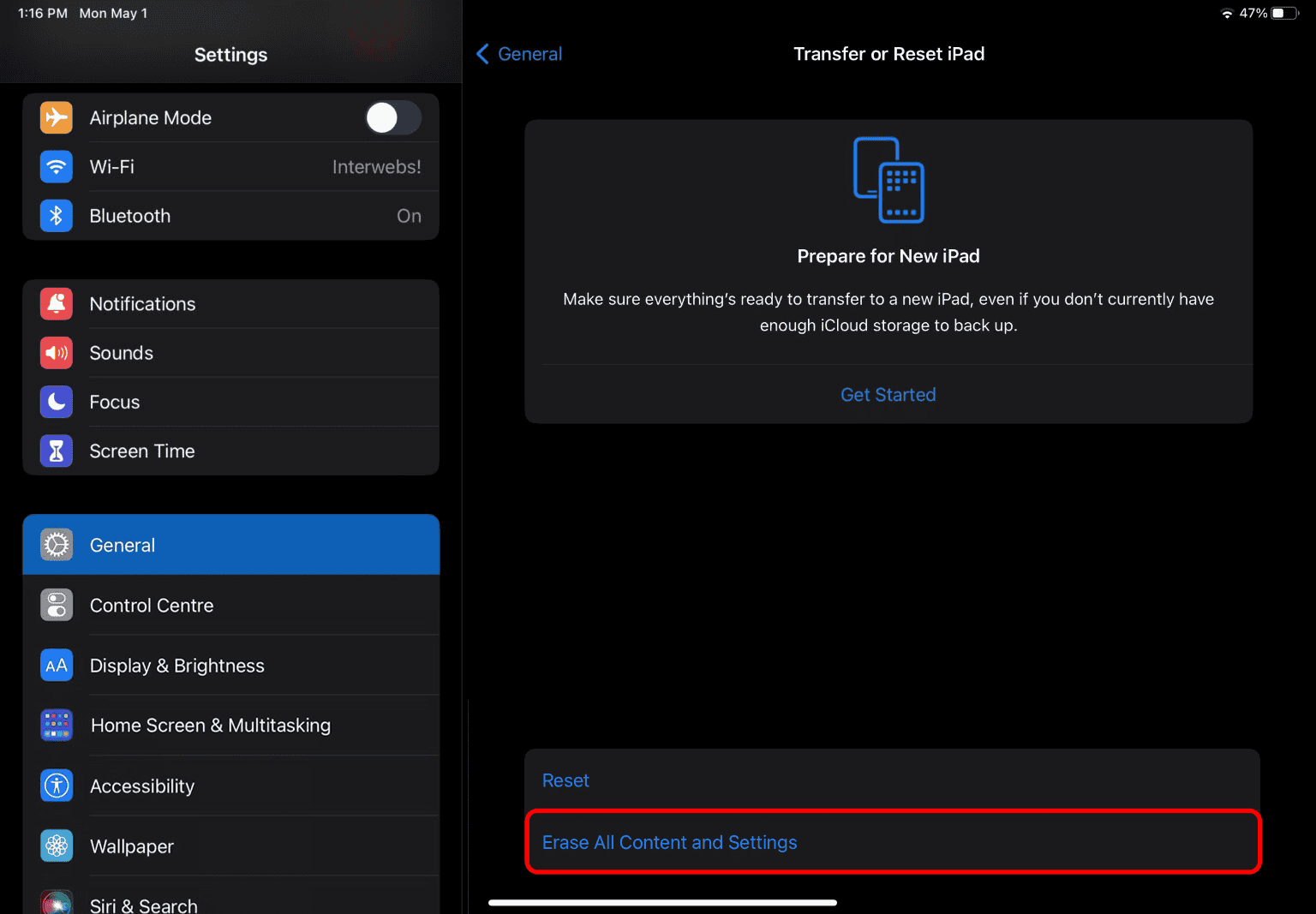This screenshot has width=1316, height=914.
Task: Tap the Sounds speaker icon
Action: pyautogui.click(x=57, y=353)
